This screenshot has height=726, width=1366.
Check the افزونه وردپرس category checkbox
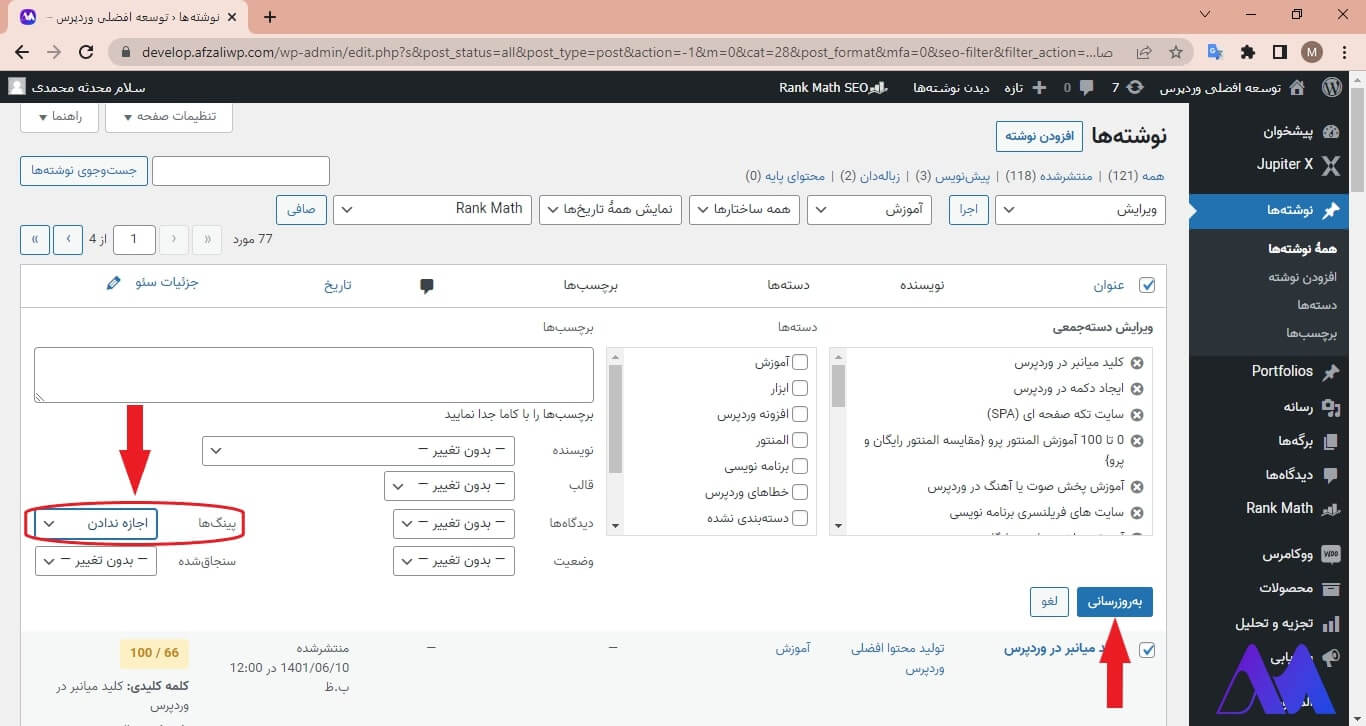(800, 414)
